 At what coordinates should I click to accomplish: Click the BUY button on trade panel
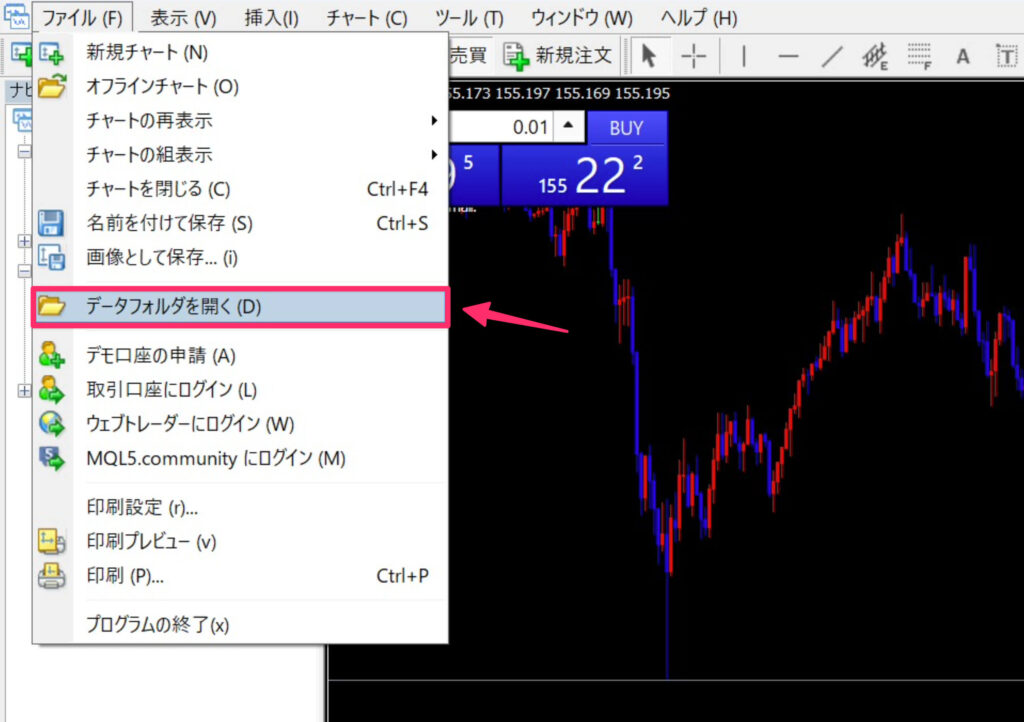(x=626, y=128)
